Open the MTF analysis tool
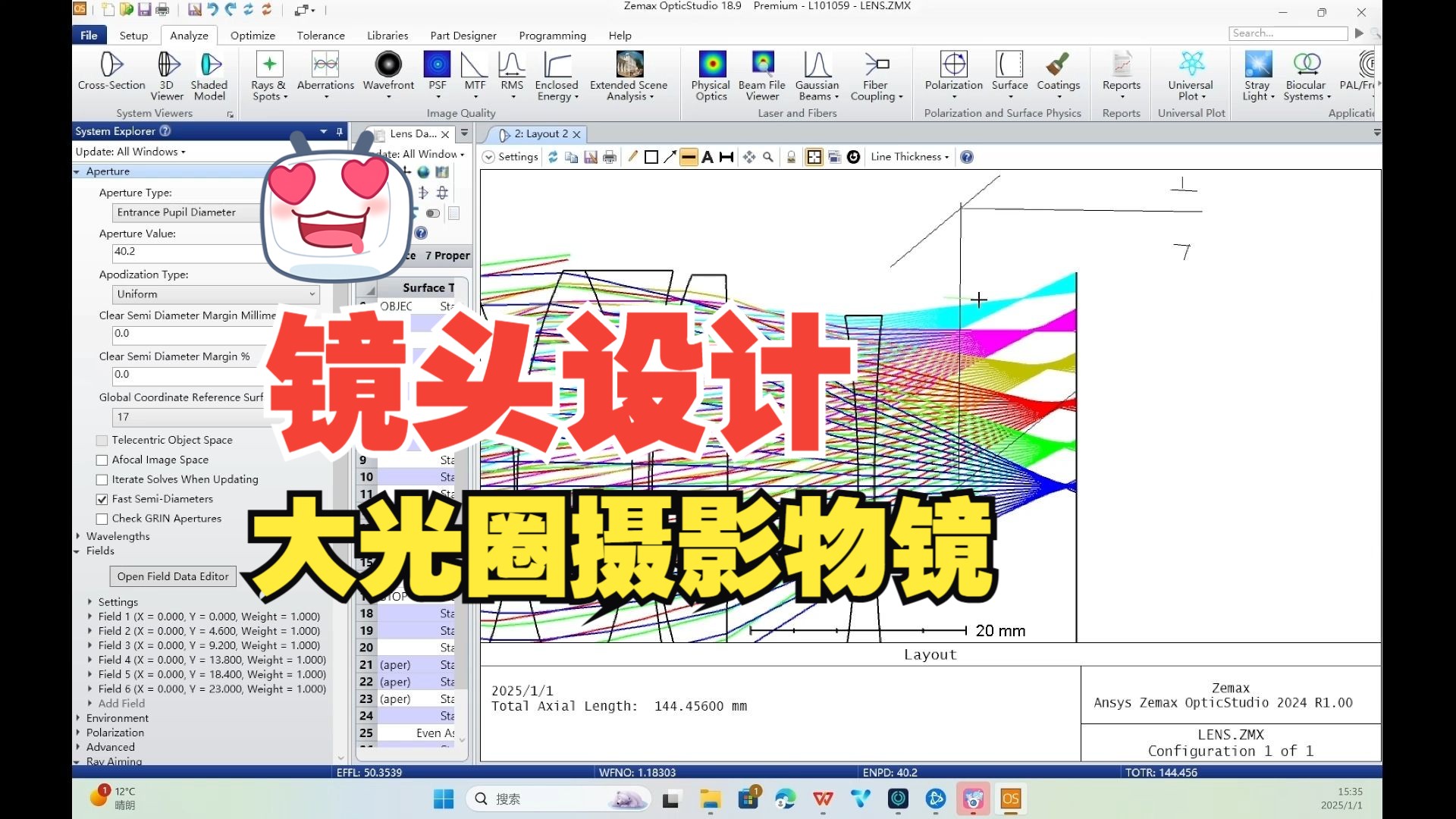The width and height of the screenshot is (1456, 819). (474, 74)
